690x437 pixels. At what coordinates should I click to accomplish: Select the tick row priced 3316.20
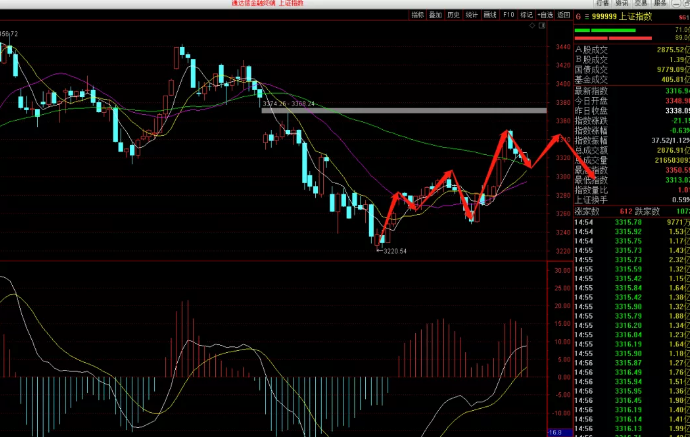[632, 326]
